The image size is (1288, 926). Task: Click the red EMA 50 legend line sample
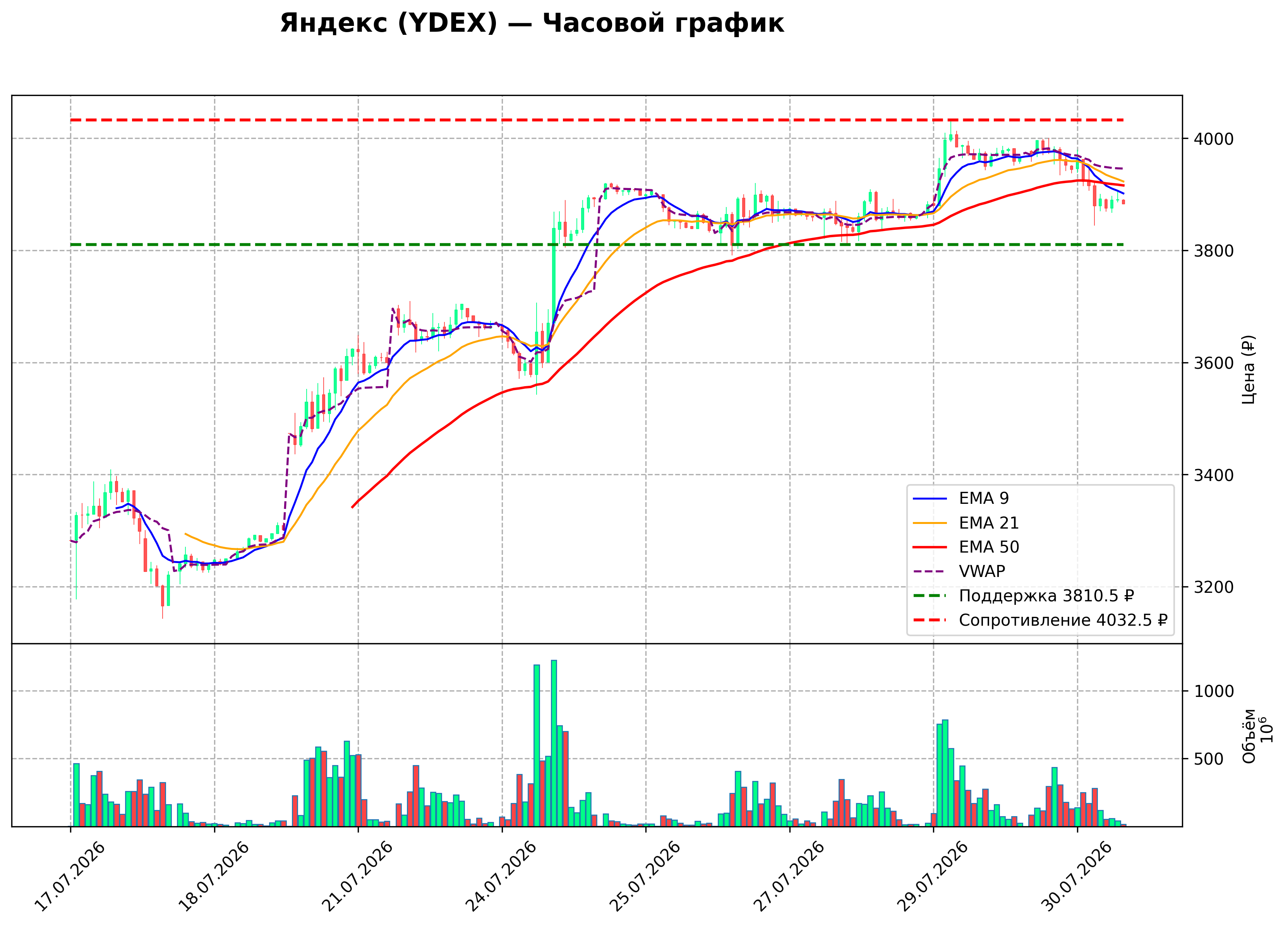point(930,547)
